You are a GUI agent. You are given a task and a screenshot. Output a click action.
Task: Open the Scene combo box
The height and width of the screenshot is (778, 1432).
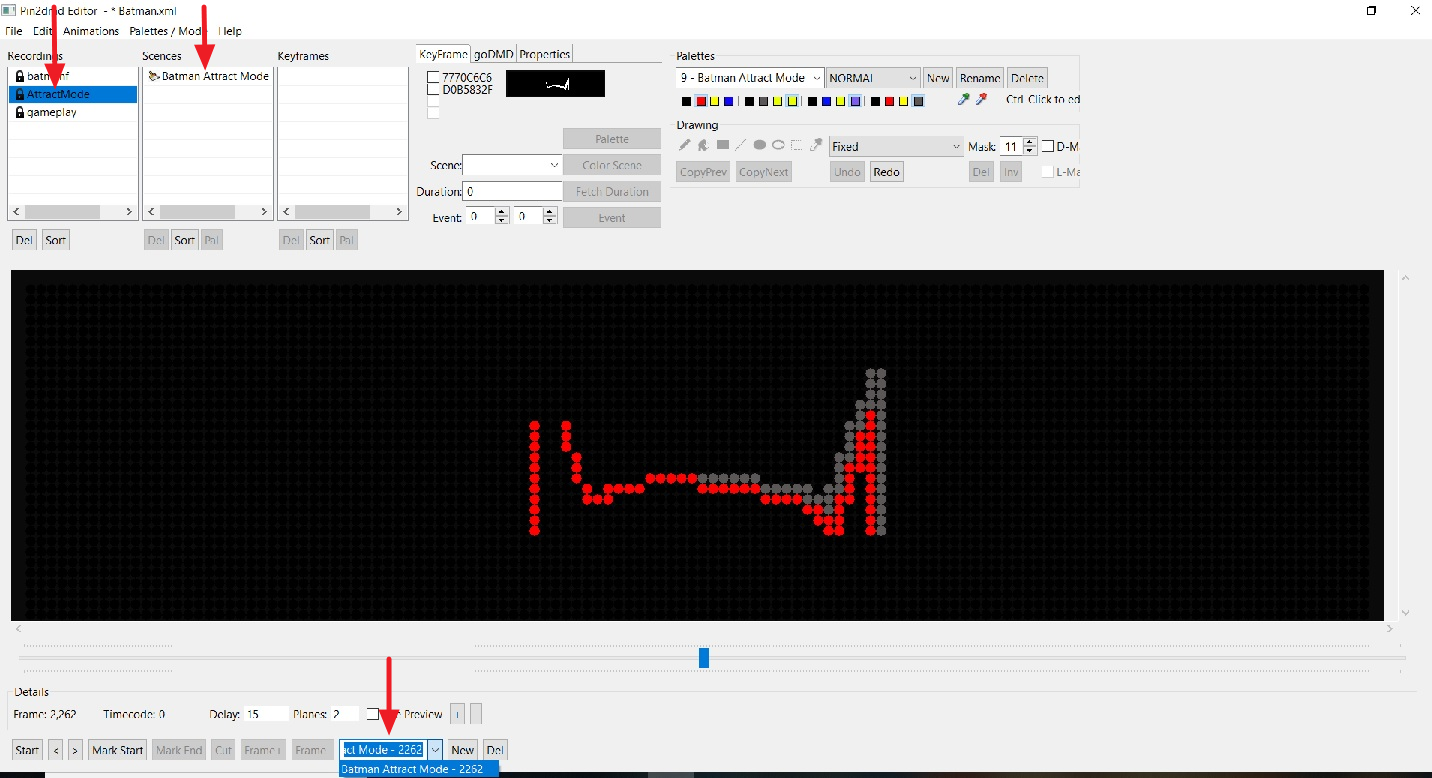(x=512, y=164)
